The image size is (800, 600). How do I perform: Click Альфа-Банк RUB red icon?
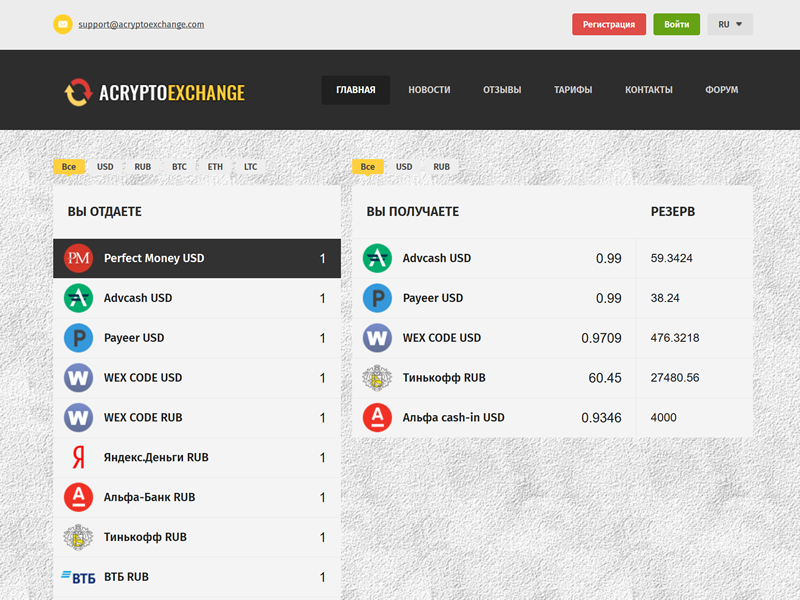78,497
